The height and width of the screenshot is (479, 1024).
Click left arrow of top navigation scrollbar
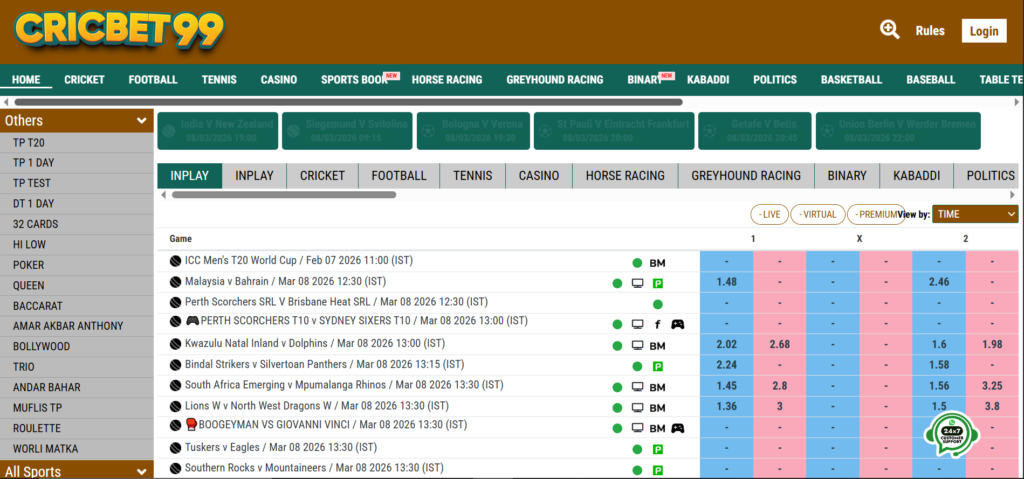click(6, 102)
